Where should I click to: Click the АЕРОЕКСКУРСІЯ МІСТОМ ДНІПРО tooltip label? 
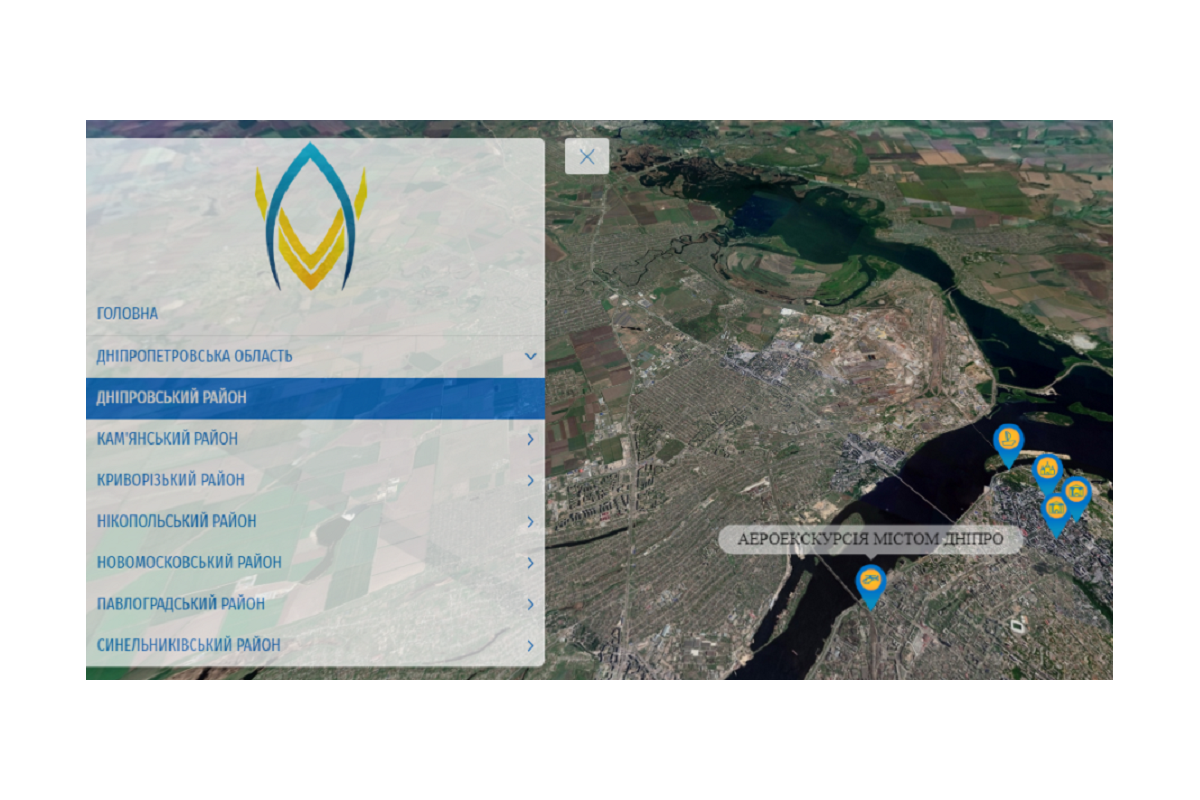point(870,540)
